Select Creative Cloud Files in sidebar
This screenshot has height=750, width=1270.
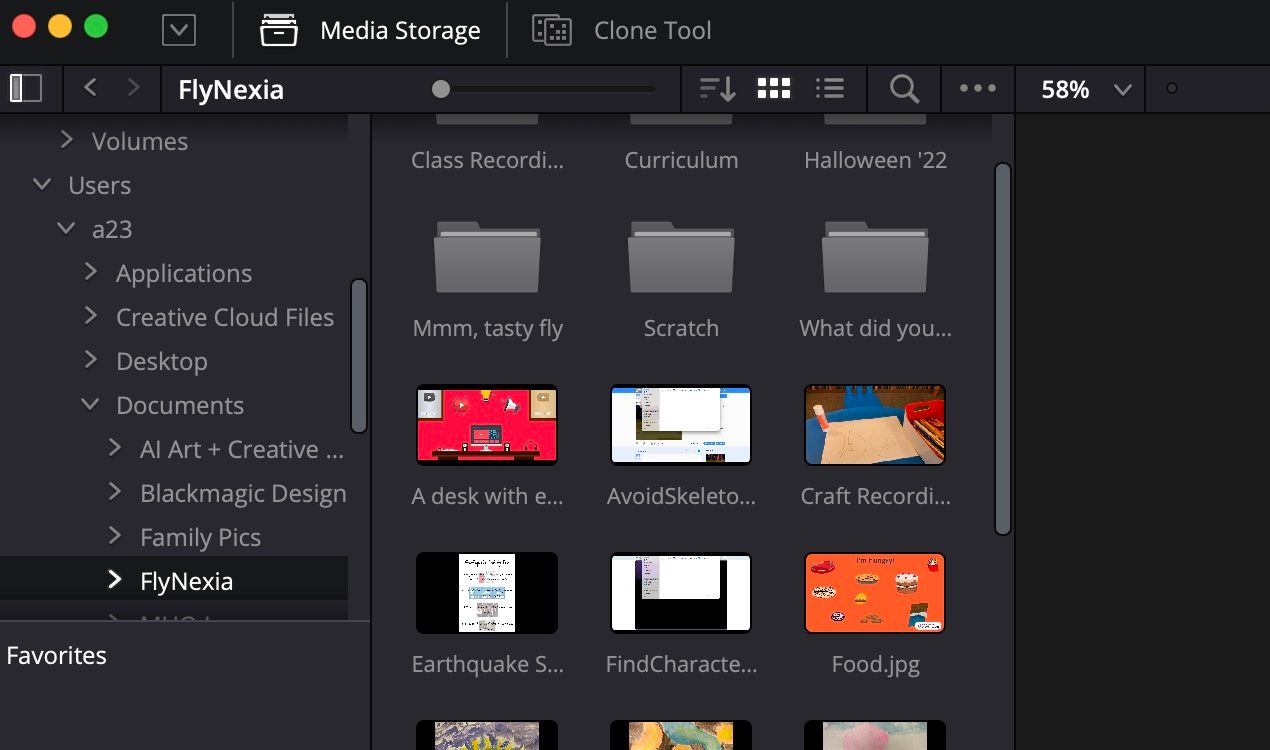(x=224, y=317)
